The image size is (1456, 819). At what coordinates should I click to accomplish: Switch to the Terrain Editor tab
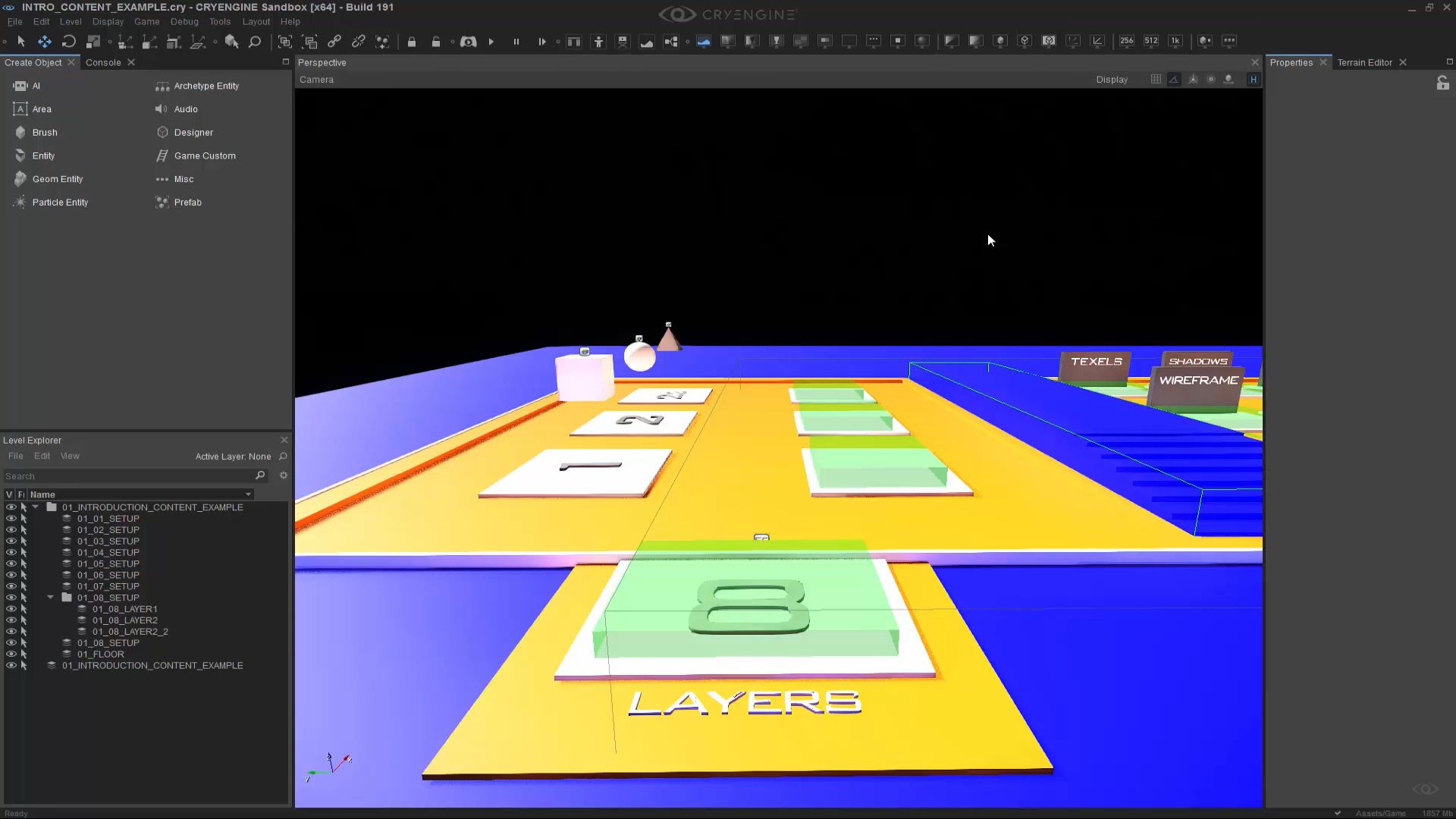pos(1365,62)
